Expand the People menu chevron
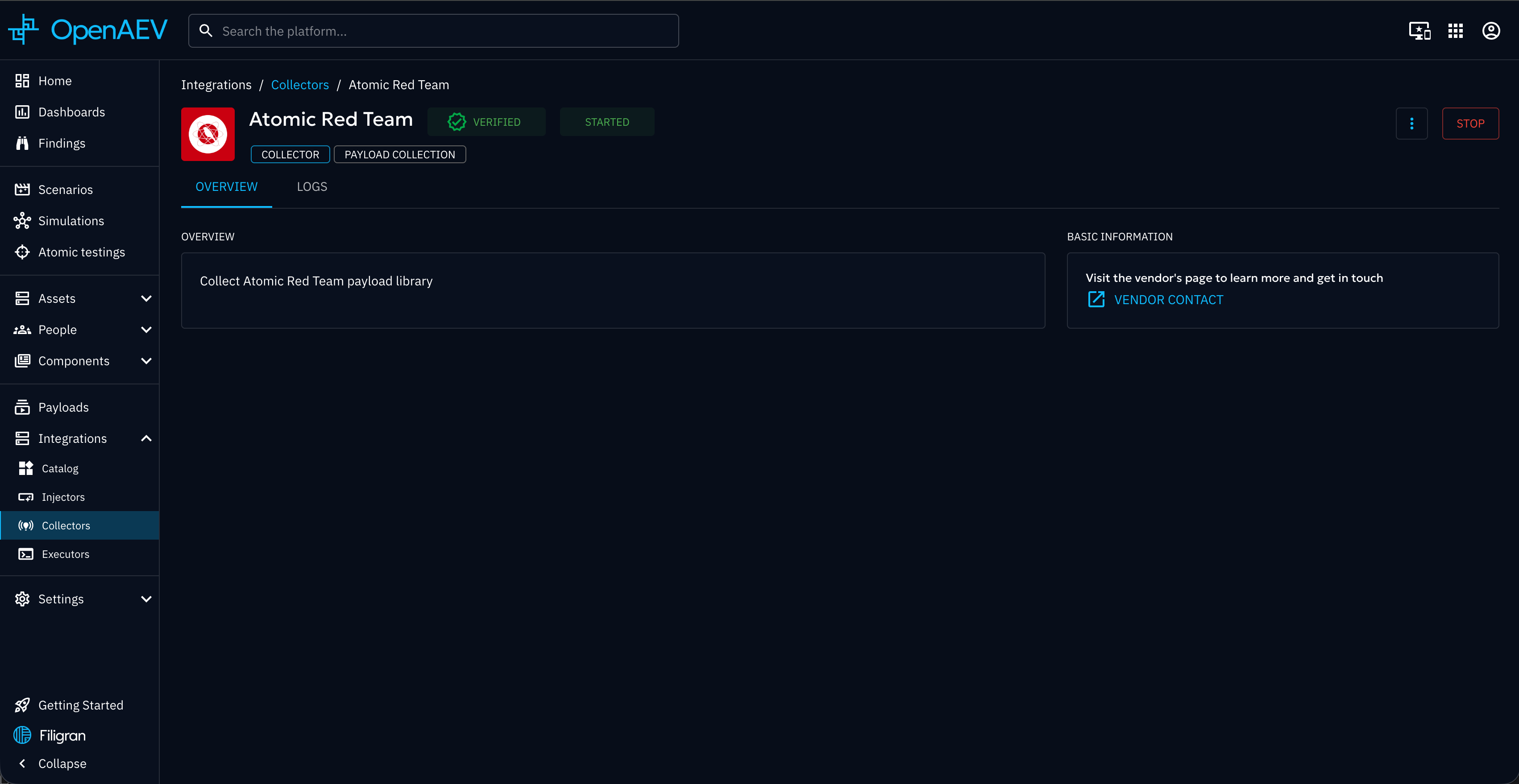This screenshot has width=1519, height=784. click(x=146, y=330)
